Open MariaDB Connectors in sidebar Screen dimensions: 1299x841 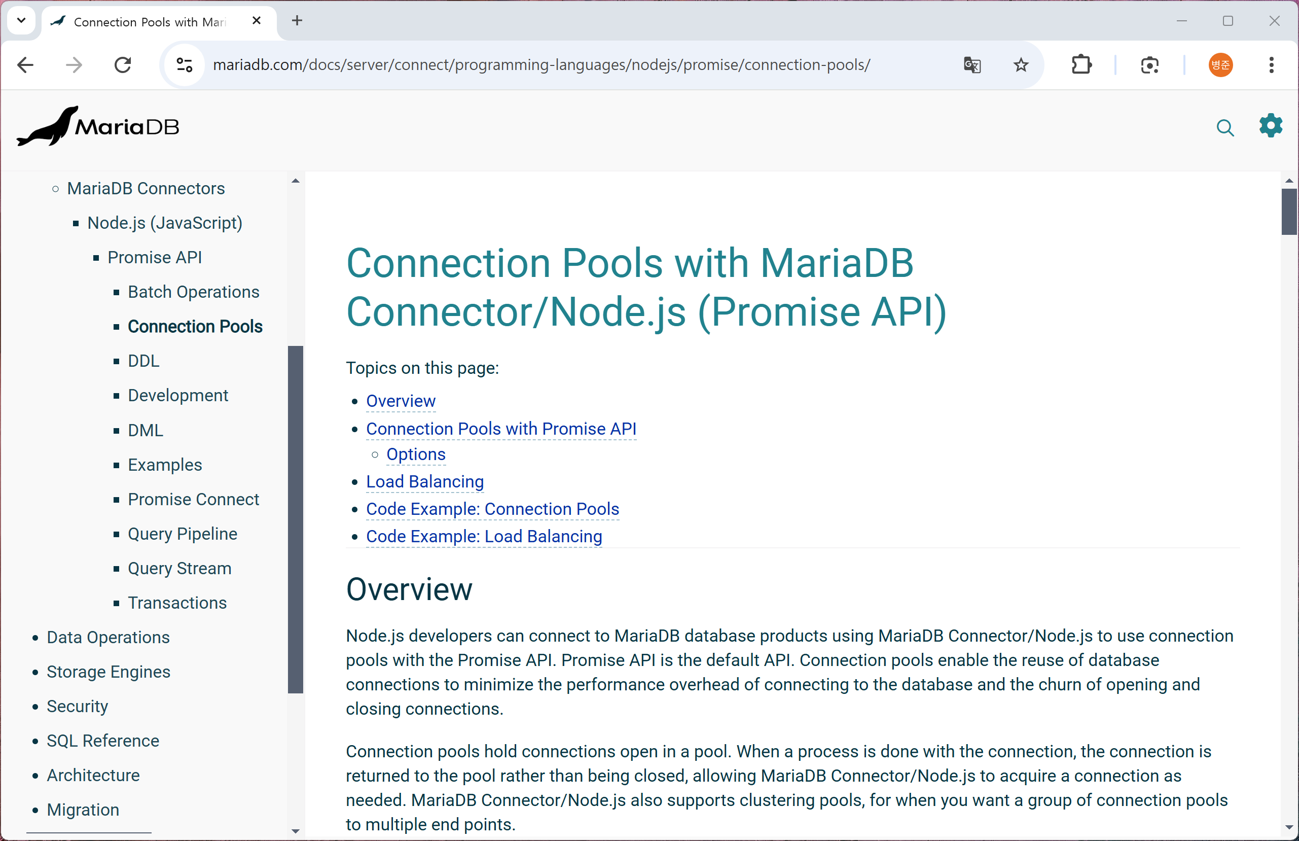tap(146, 188)
